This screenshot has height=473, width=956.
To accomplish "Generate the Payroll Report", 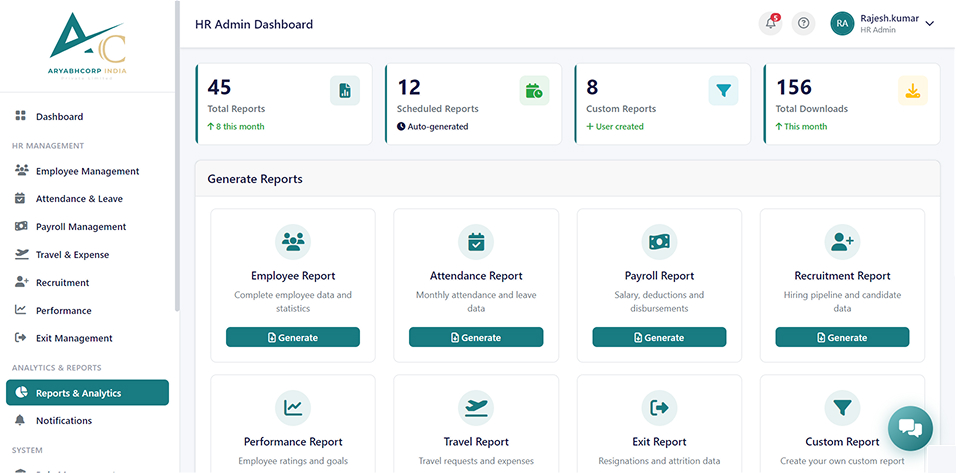I will click(x=659, y=337).
